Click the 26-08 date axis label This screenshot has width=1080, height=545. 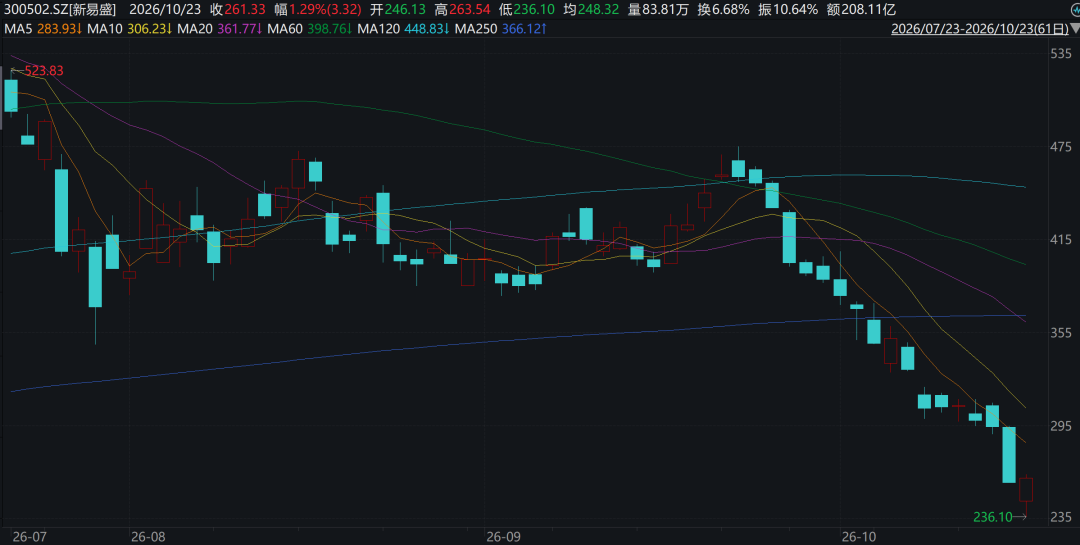pos(147,537)
